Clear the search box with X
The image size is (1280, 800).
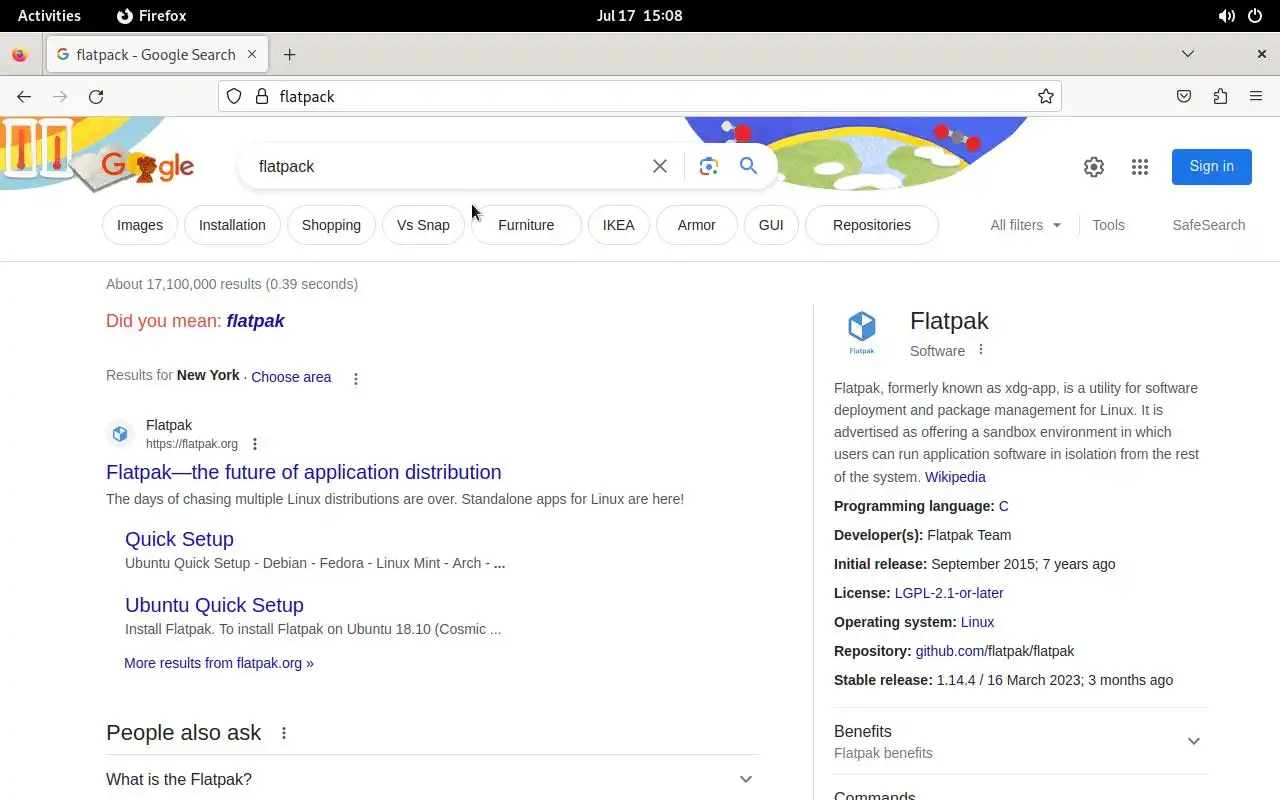point(660,166)
